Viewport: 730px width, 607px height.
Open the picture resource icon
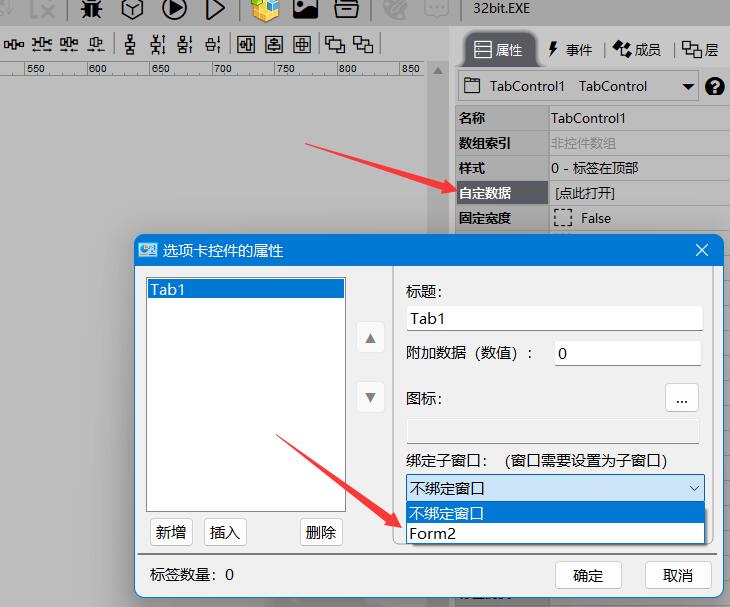coord(305,9)
